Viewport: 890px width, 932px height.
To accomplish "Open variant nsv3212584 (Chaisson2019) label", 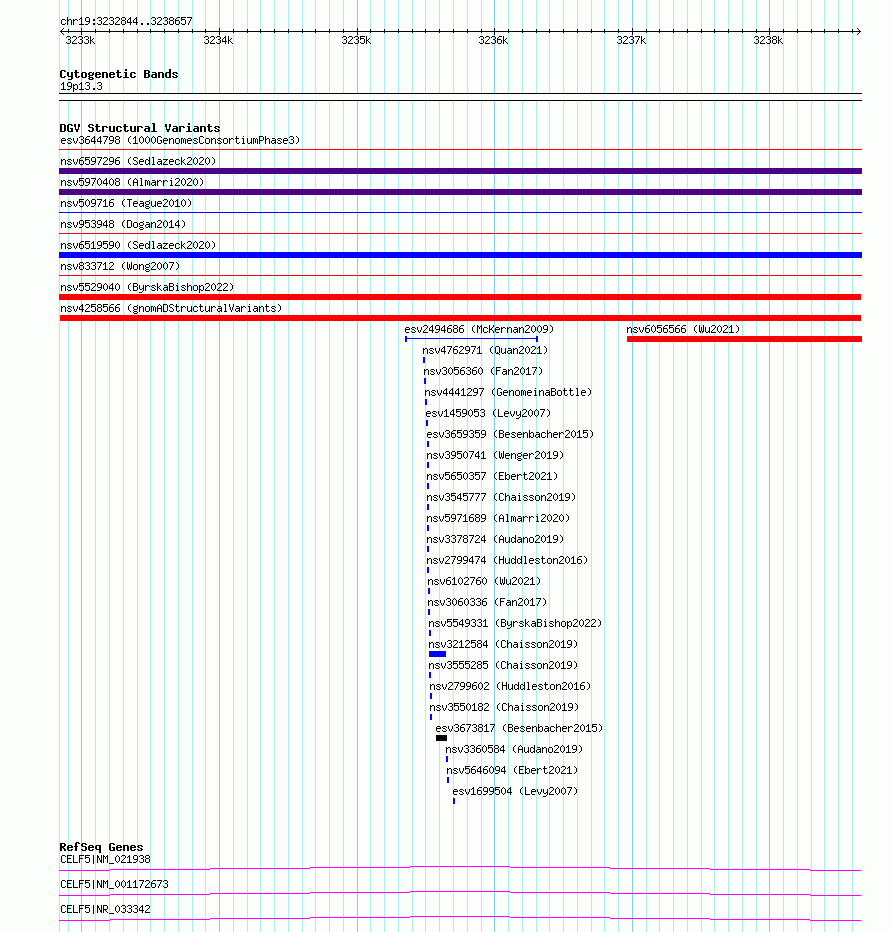I will 504,644.
